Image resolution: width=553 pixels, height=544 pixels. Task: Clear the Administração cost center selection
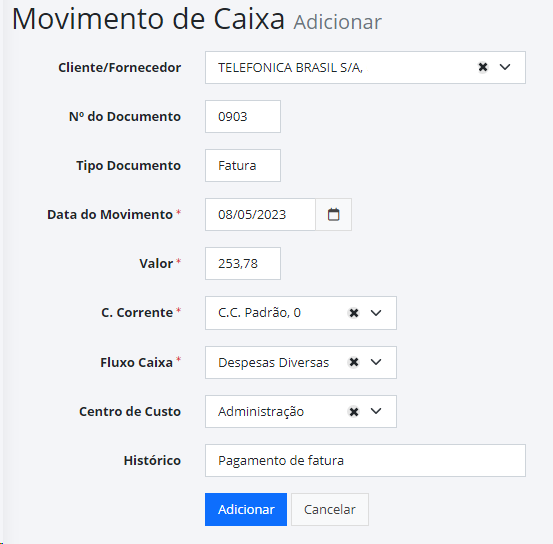coord(353,411)
